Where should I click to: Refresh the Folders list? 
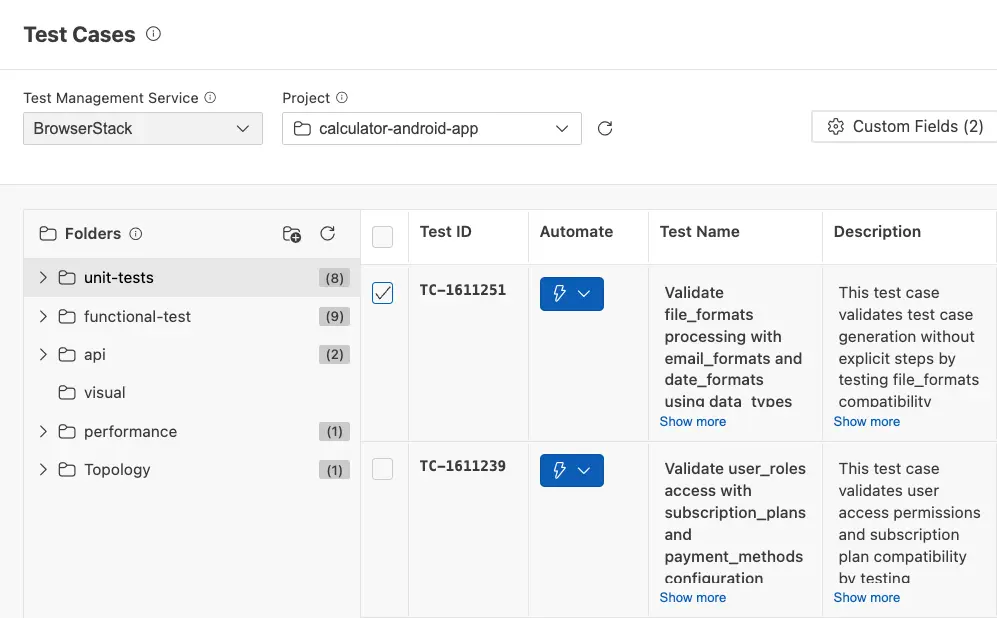tap(327, 233)
